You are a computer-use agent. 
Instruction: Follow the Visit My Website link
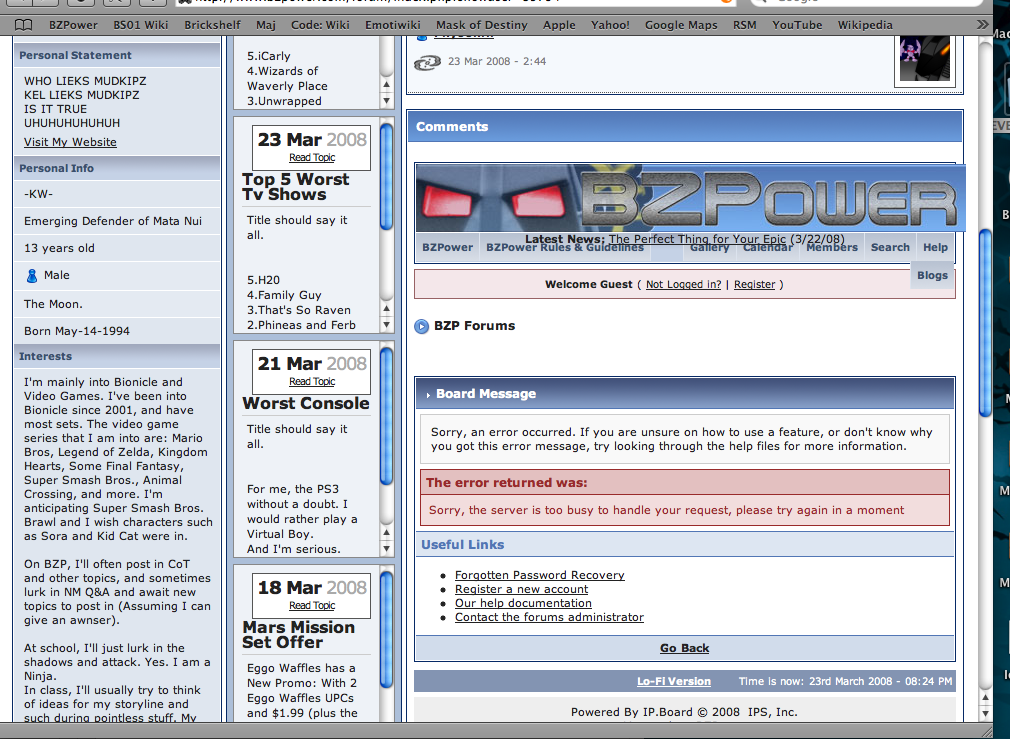click(x=70, y=142)
